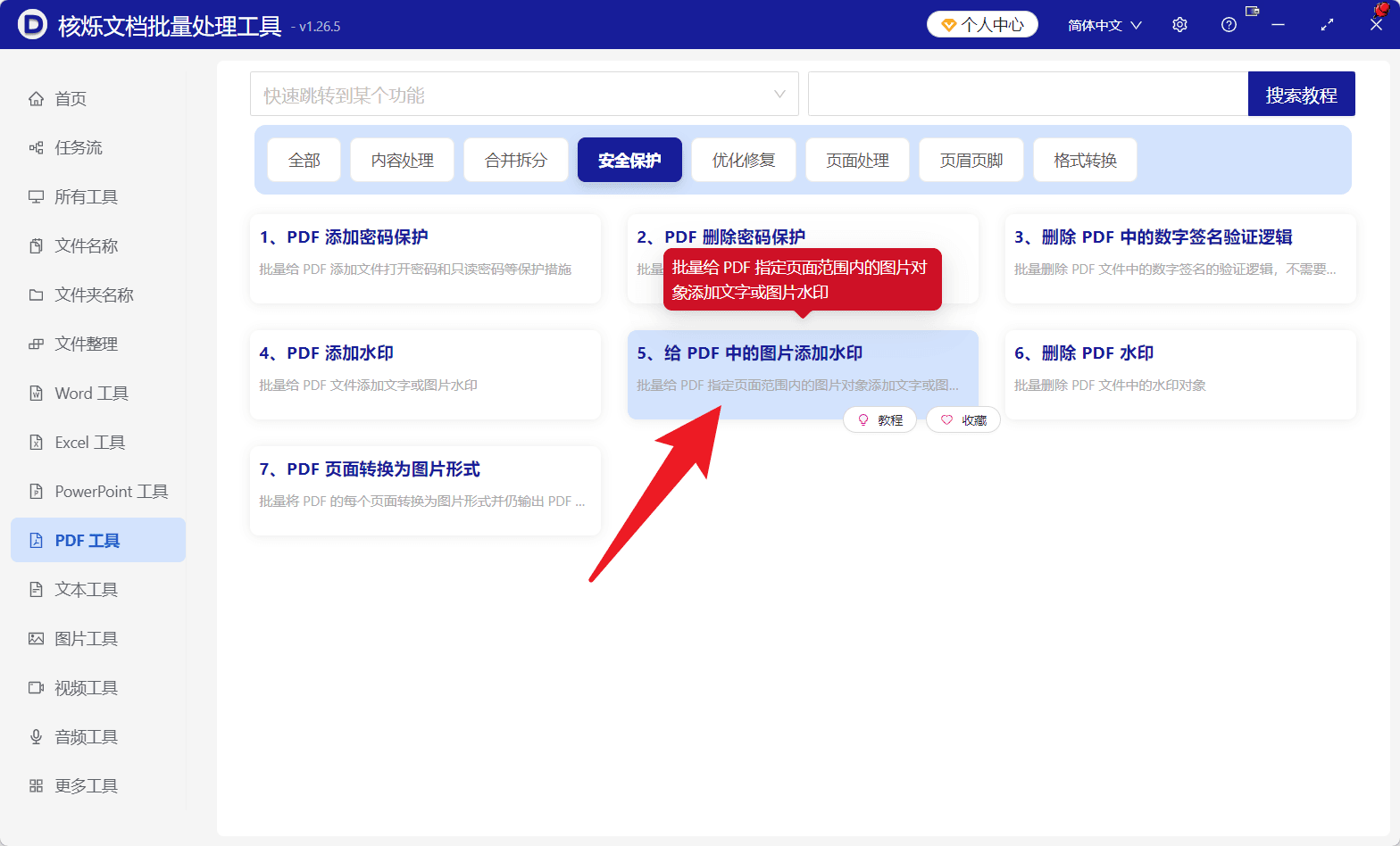Viewport: 1400px width, 846px height.
Task: Open the 个人中心 button
Action: tap(982, 24)
